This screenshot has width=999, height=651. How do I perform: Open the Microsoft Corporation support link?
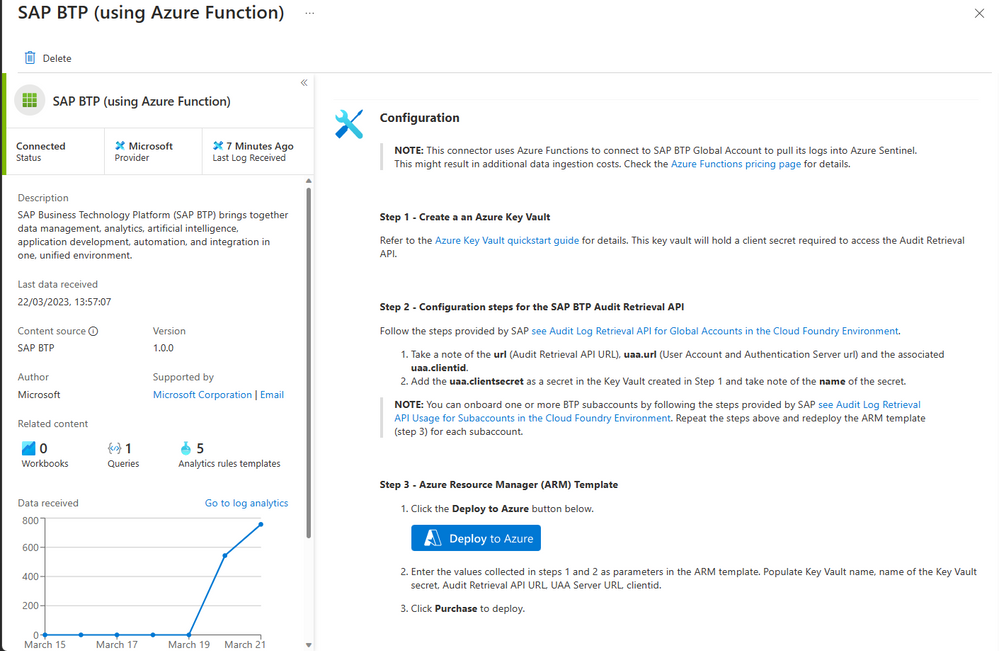(x=203, y=394)
